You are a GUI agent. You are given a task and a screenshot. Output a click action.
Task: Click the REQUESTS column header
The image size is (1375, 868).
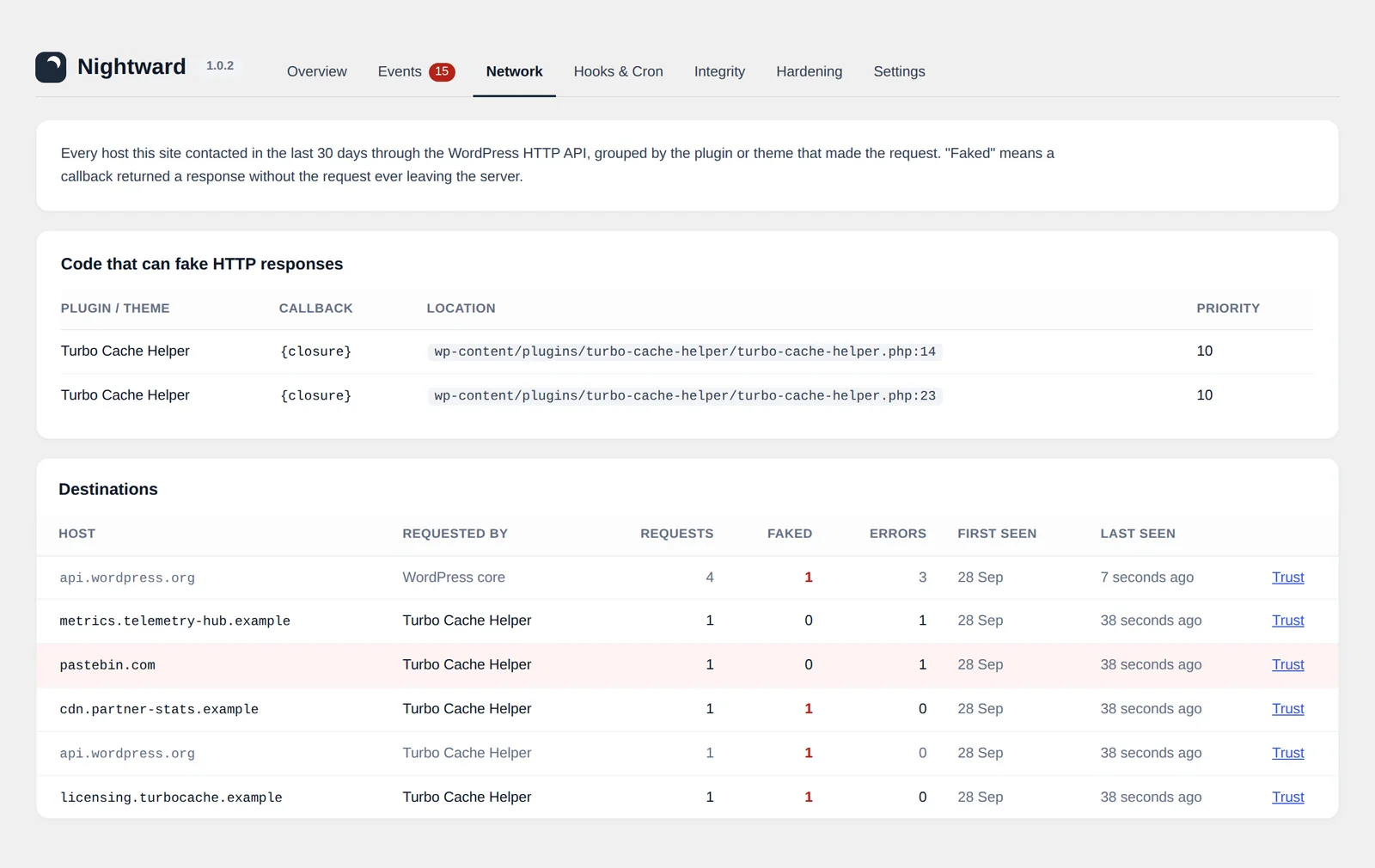pyautogui.click(x=677, y=534)
